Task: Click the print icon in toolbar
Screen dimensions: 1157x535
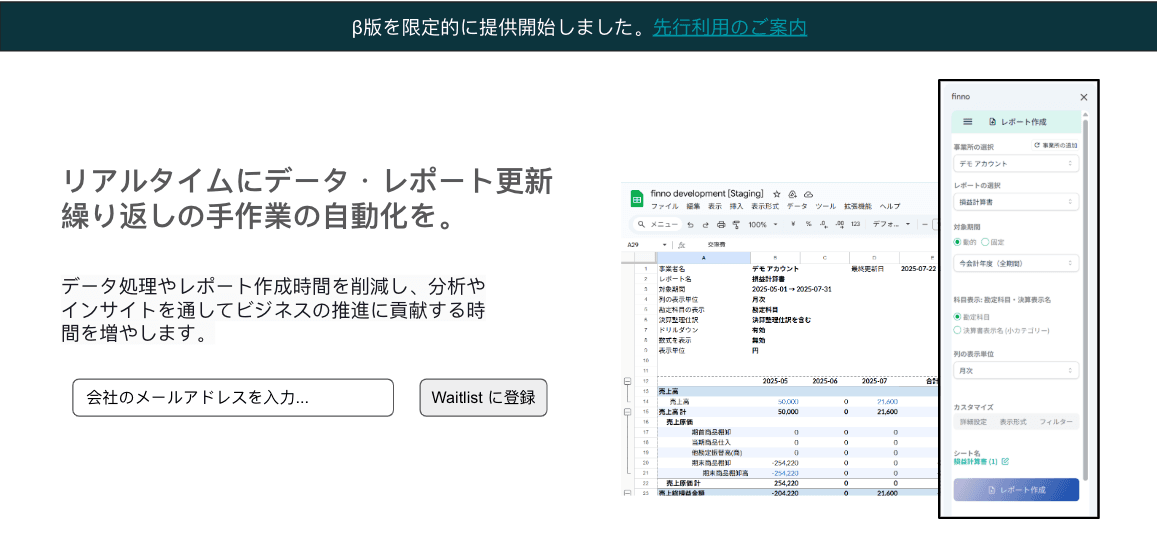Action: click(x=720, y=225)
